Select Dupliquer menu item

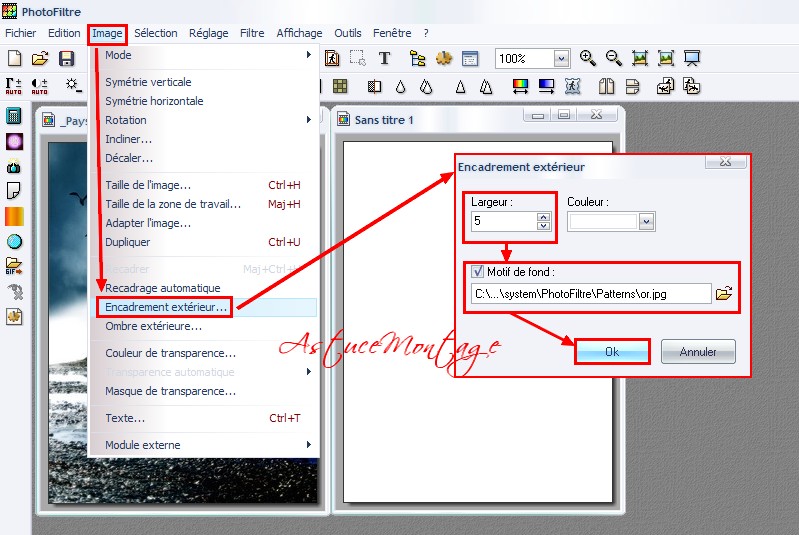pos(204,242)
